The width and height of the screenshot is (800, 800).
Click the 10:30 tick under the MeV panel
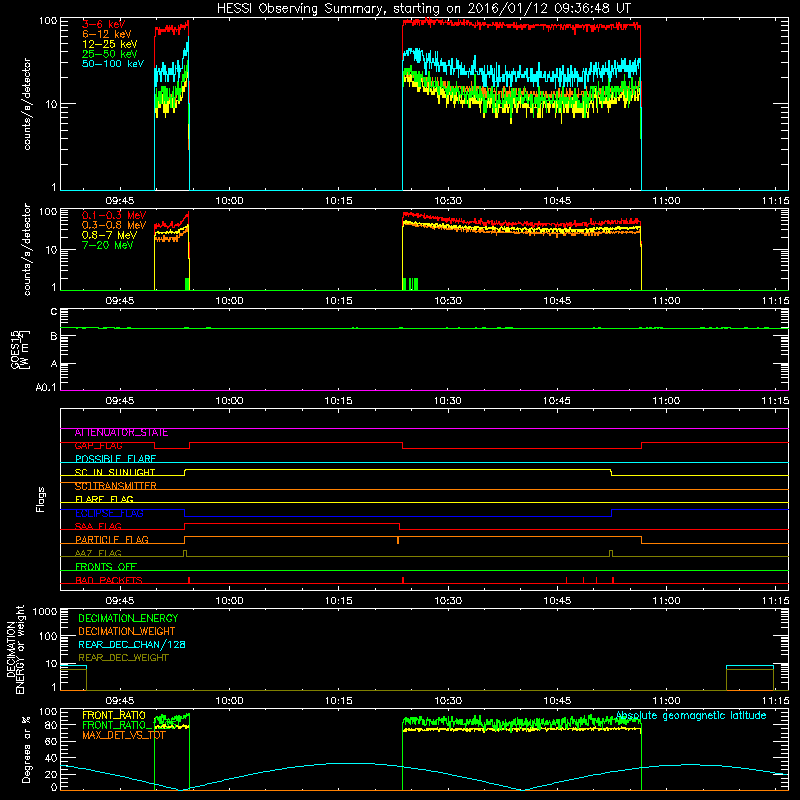coord(447,301)
